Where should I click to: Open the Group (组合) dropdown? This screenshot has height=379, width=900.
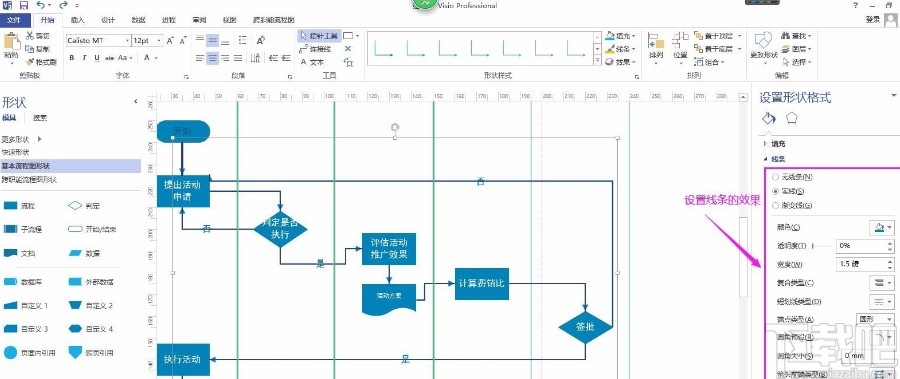click(x=709, y=62)
